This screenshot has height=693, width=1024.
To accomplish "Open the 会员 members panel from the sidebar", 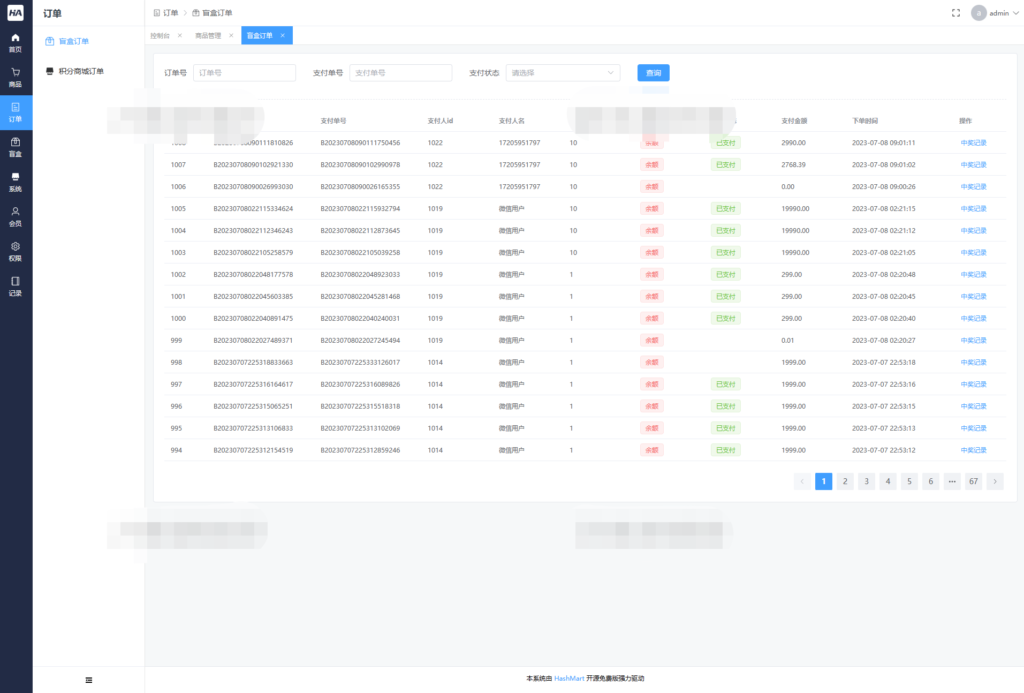I will coord(15,218).
